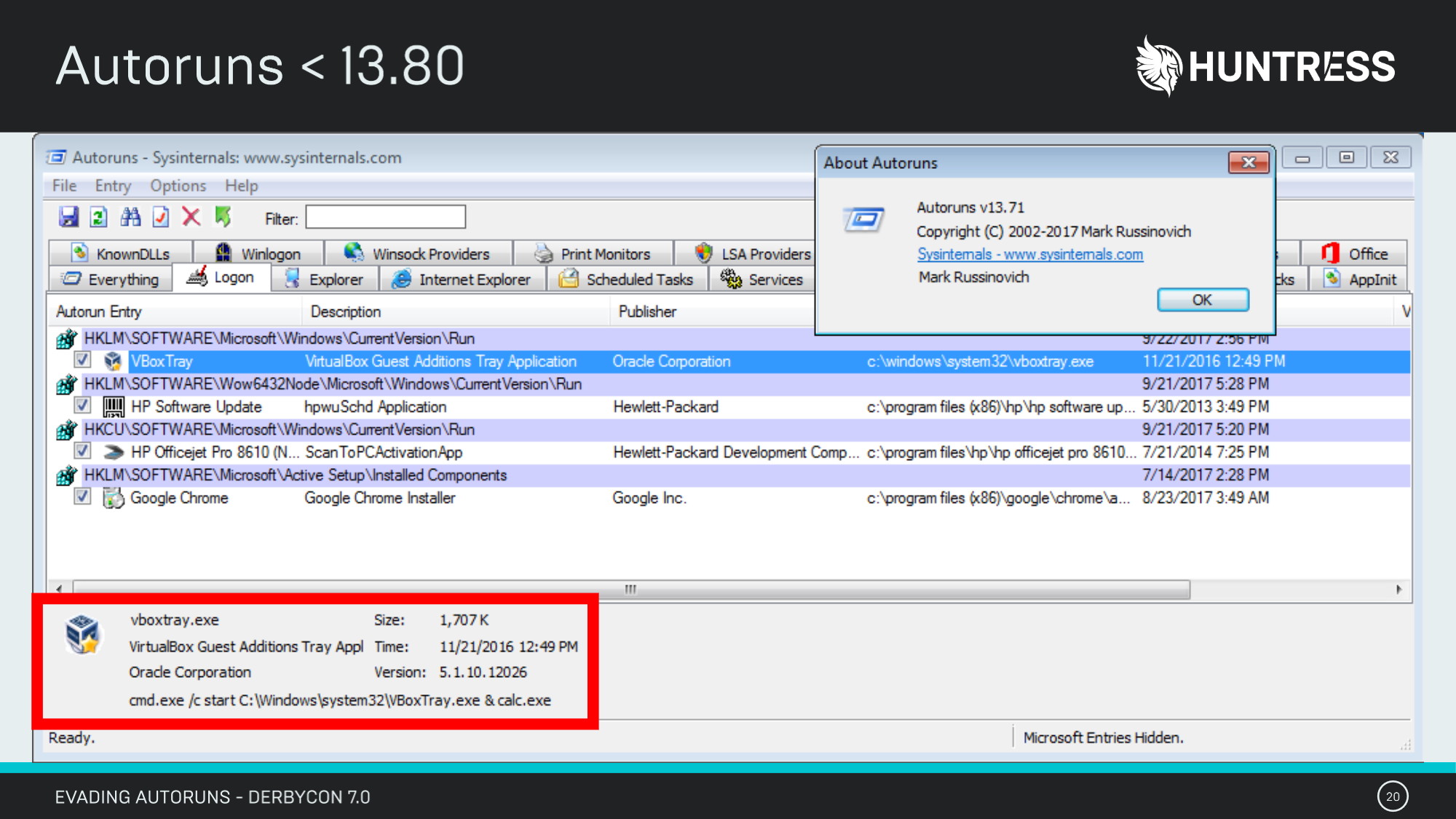The width and height of the screenshot is (1456, 819).
Task: Click the Microsoft Entries Hidden status text
Action: click(x=1103, y=737)
